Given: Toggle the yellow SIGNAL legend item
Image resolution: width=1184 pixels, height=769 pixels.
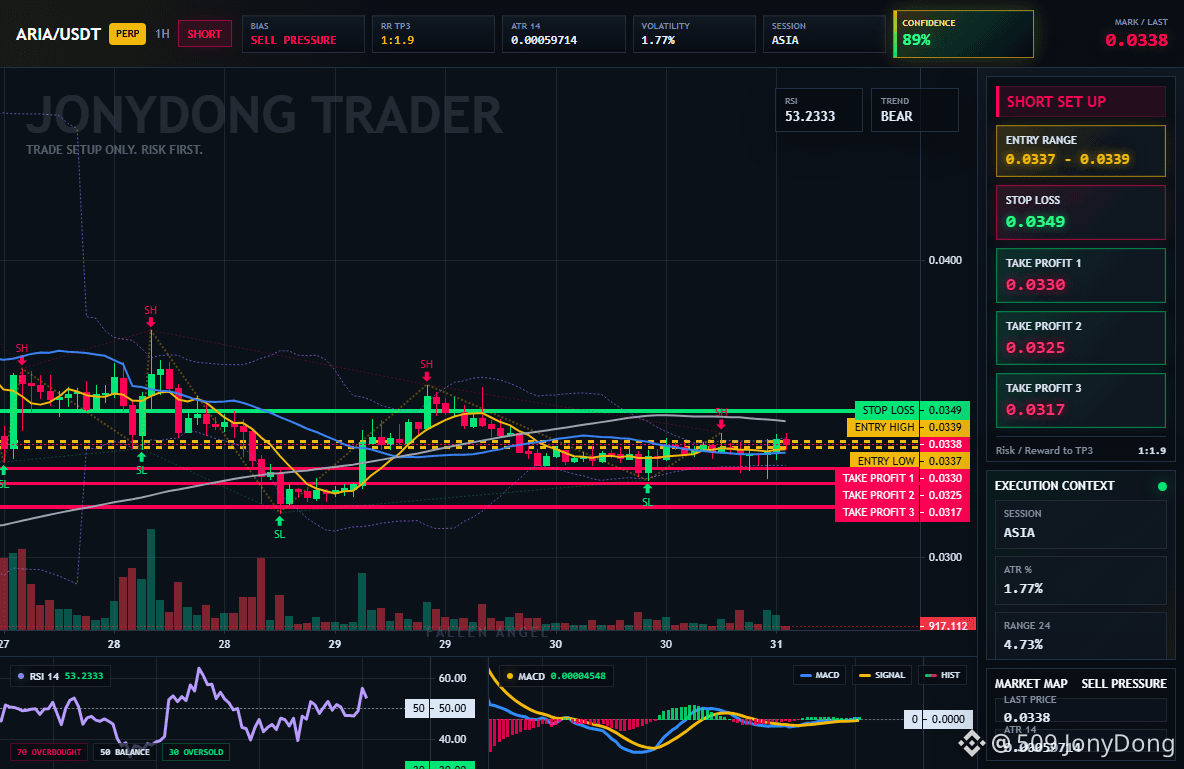Looking at the screenshot, I should click(882, 675).
